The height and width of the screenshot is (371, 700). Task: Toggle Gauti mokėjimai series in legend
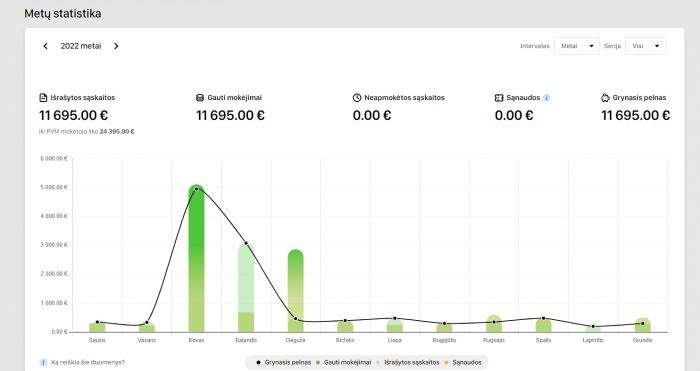pyautogui.click(x=343, y=363)
